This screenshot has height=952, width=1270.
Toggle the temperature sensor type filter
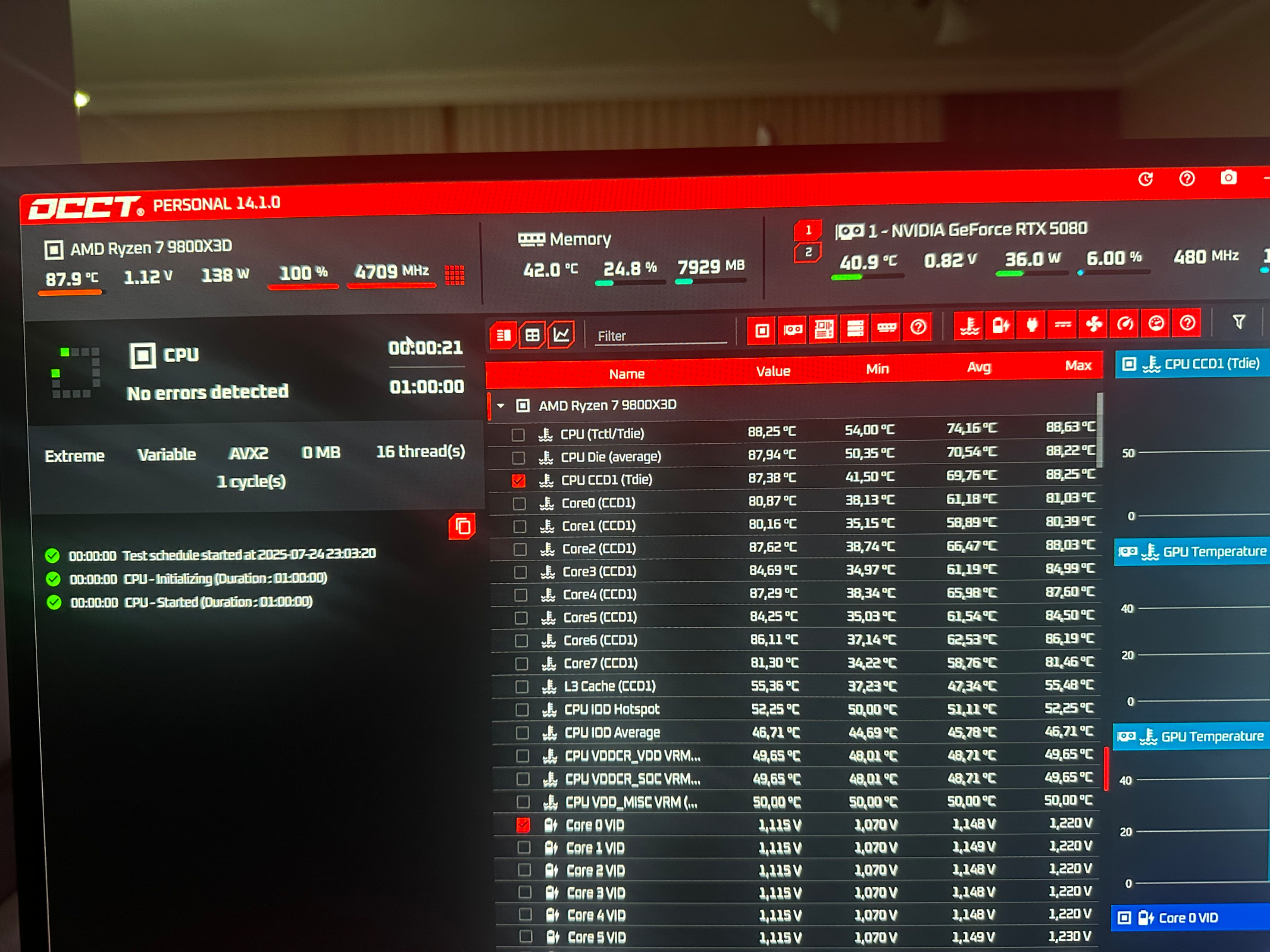(969, 326)
